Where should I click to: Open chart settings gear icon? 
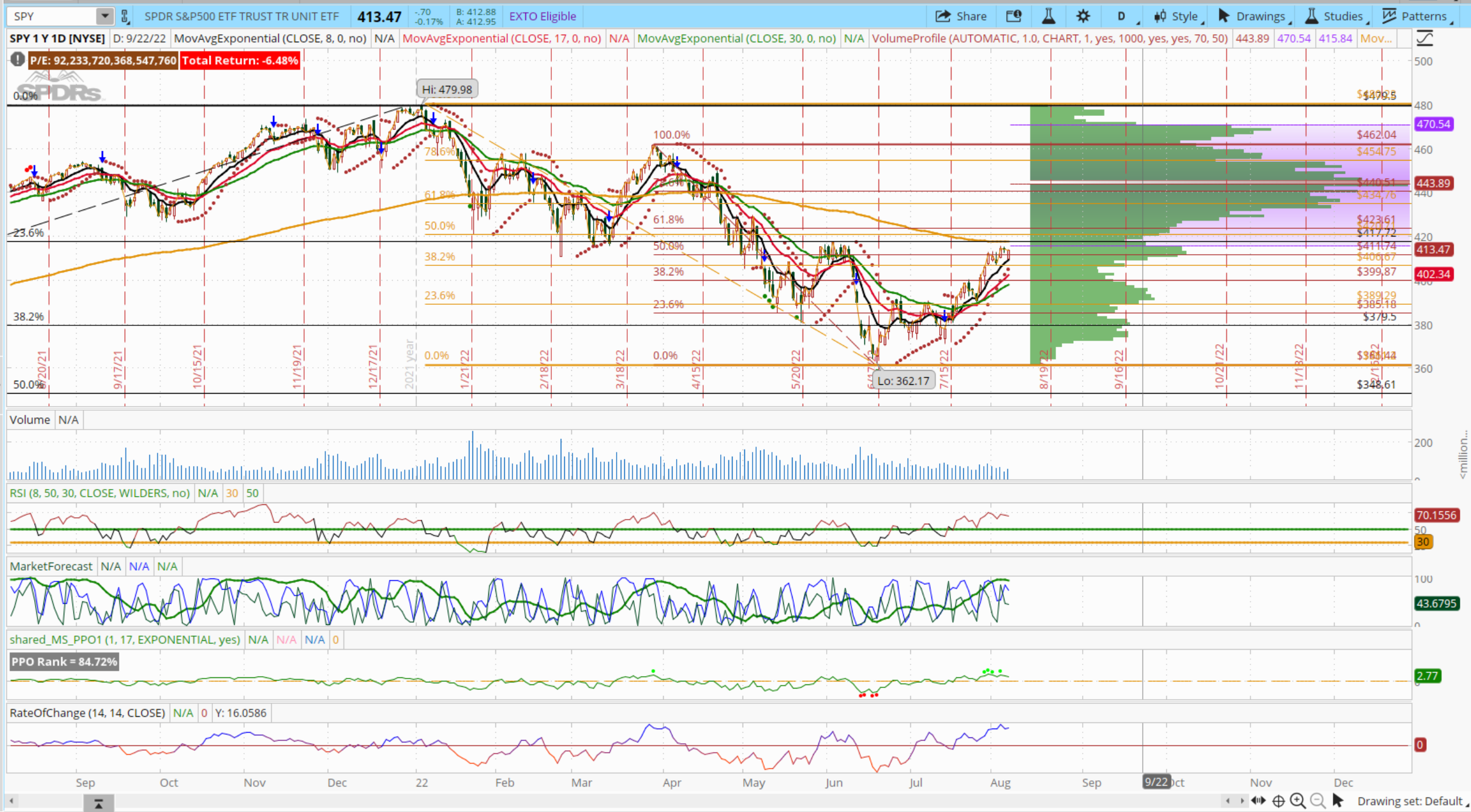point(1083,16)
